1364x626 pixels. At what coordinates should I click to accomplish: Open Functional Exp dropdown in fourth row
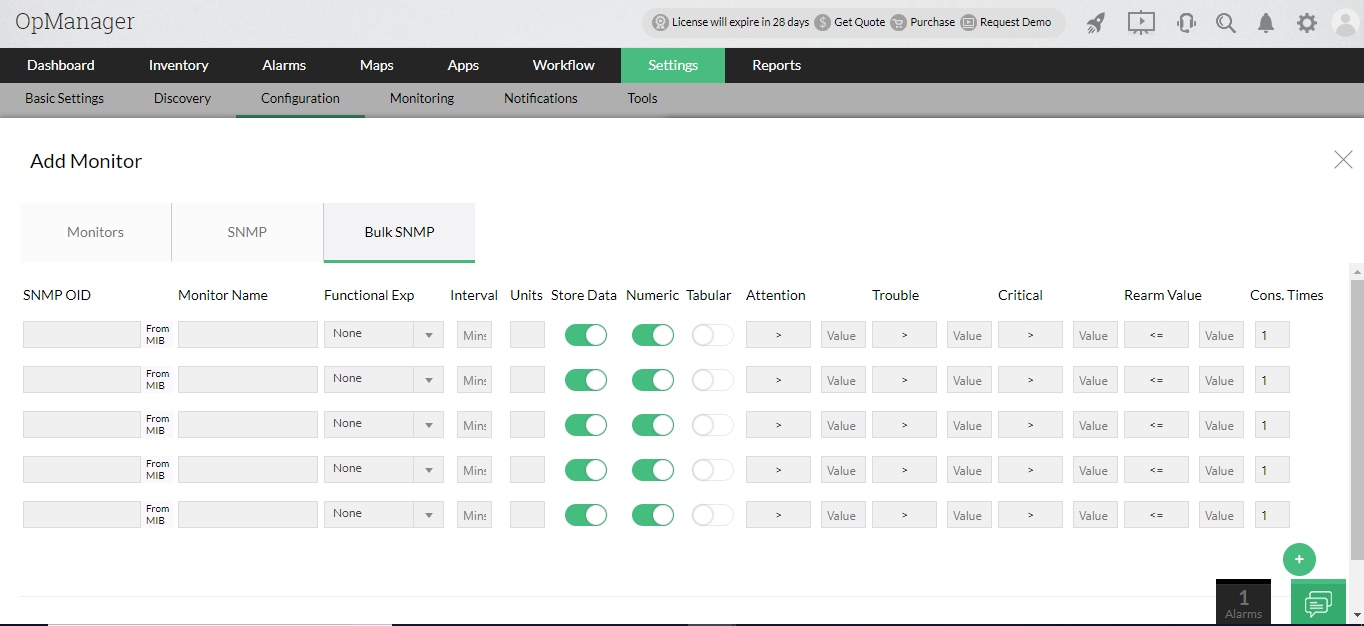pos(384,469)
